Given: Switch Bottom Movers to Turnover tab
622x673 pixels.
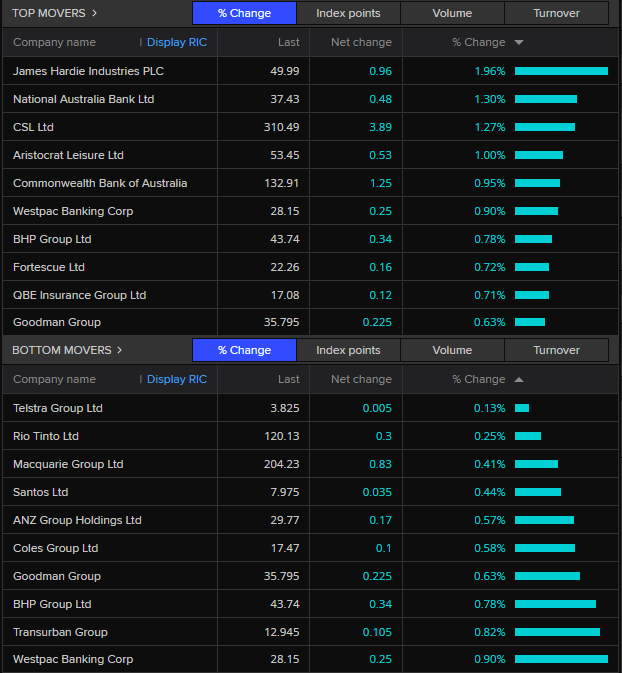Looking at the screenshot, I should (x=556, y=350).
